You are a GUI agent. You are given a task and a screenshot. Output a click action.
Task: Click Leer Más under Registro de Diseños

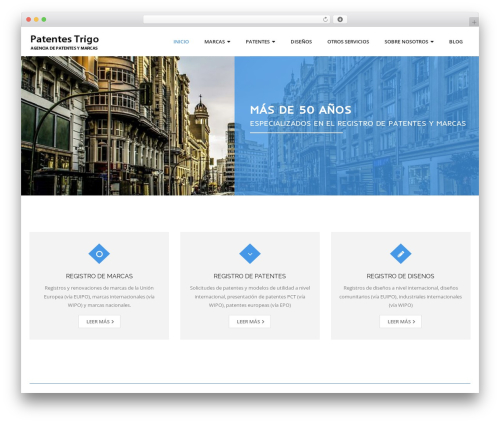tap(401, 322)
